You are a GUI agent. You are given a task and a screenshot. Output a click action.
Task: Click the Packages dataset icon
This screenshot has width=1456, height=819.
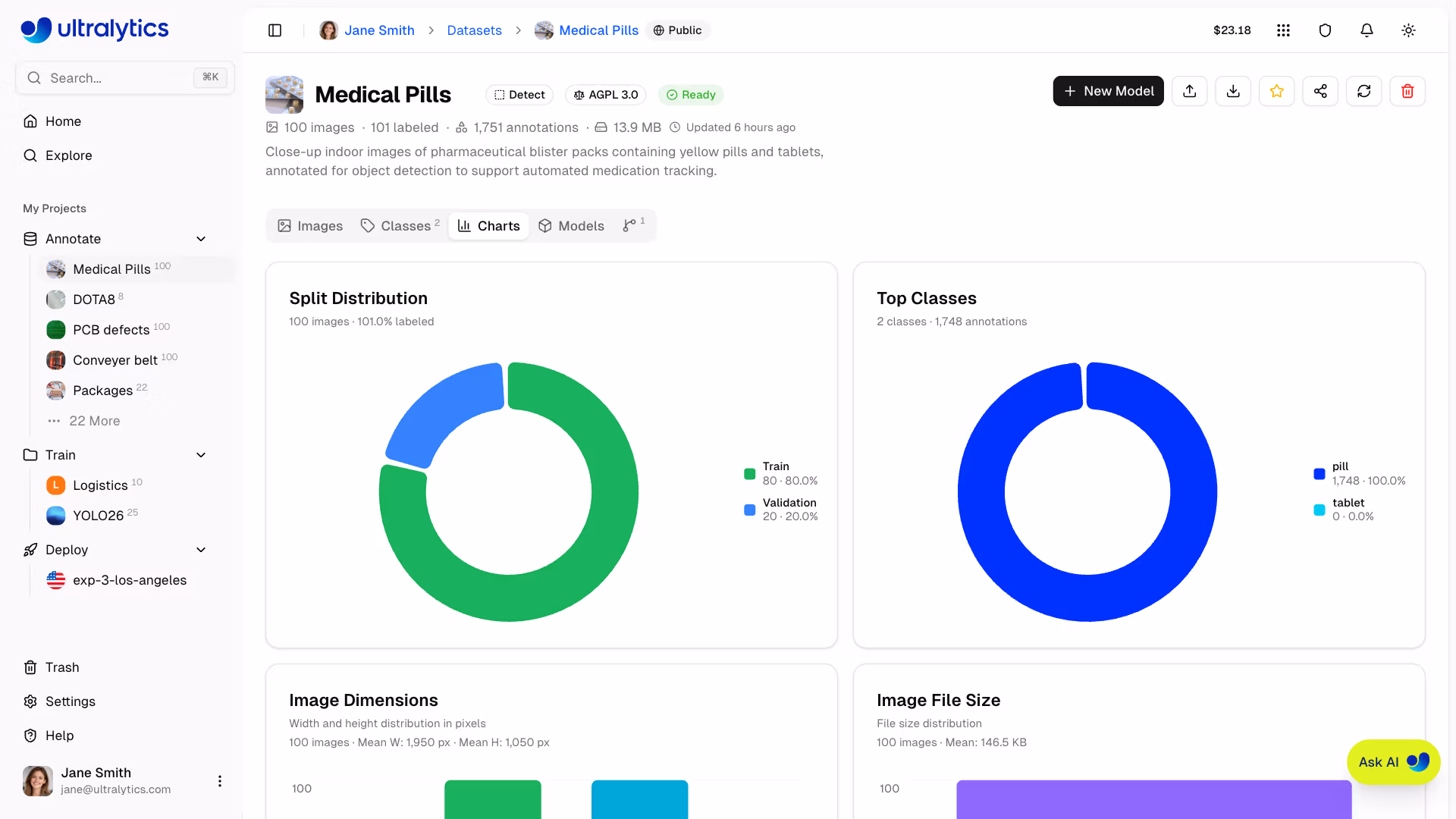point(56,391)
